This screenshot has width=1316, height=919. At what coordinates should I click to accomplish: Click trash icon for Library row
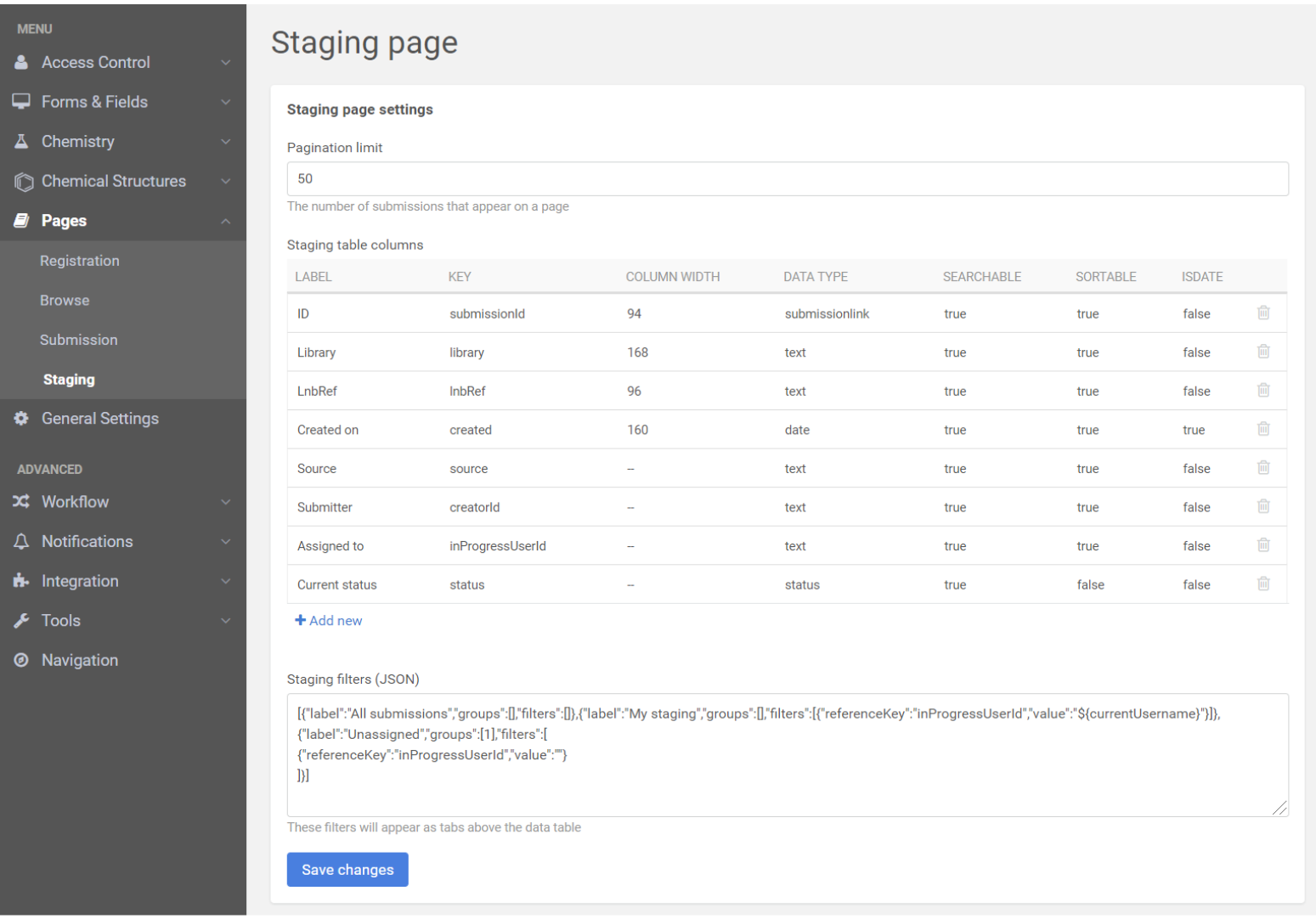click(1262, 352)
